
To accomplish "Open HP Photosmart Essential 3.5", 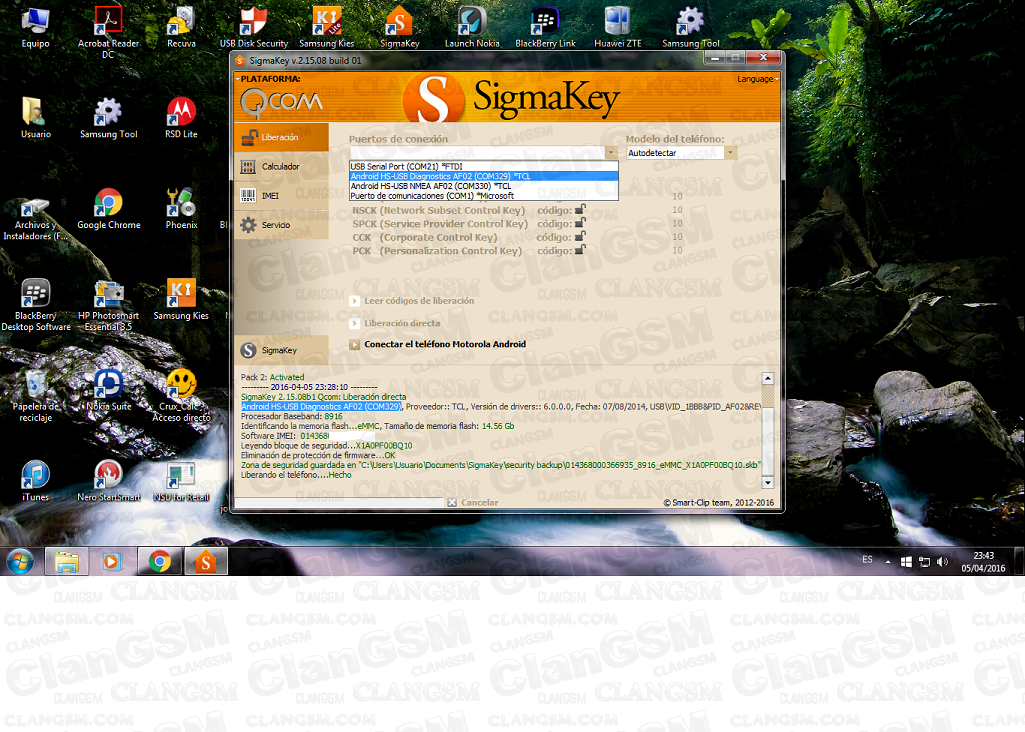I will click(108, 305).
